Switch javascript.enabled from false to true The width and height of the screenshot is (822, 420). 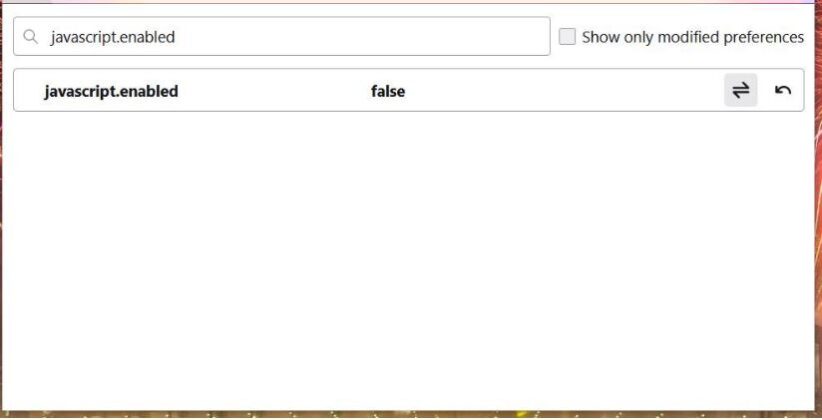740,91
